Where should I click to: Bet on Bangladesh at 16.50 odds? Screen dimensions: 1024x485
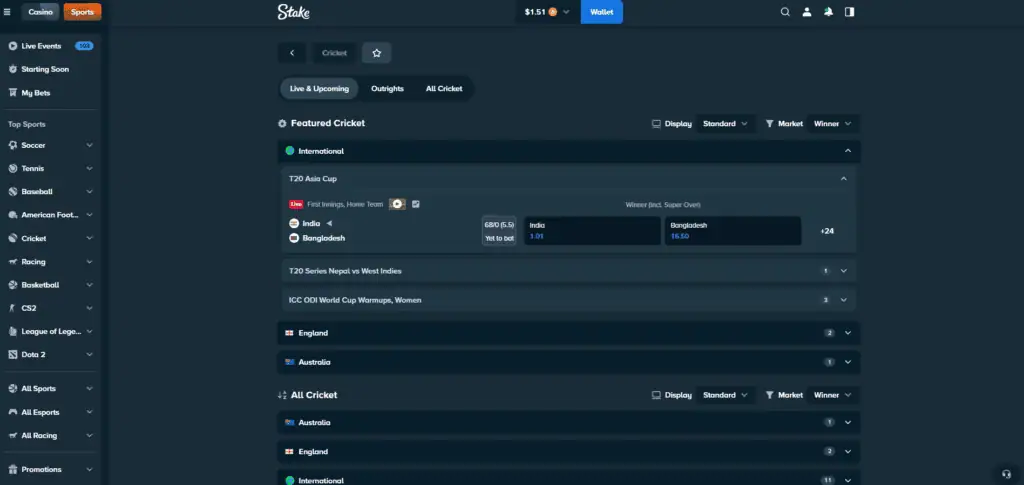[x=733, y=231]
